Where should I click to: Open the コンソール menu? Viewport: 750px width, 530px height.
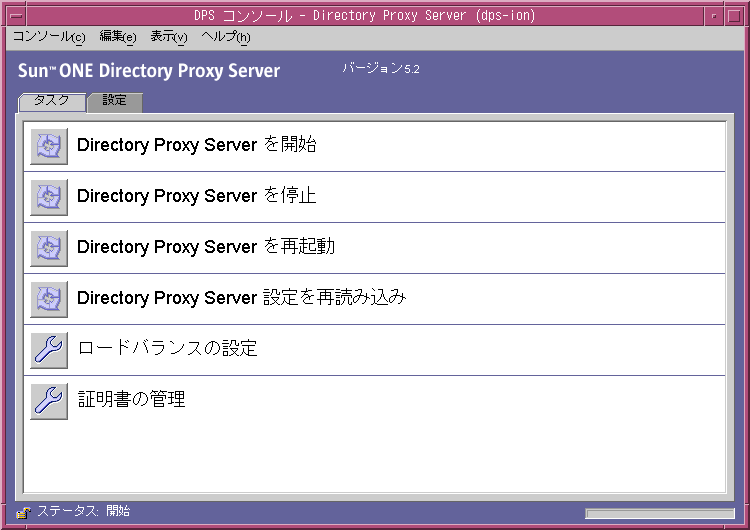(x=49, y=37)
